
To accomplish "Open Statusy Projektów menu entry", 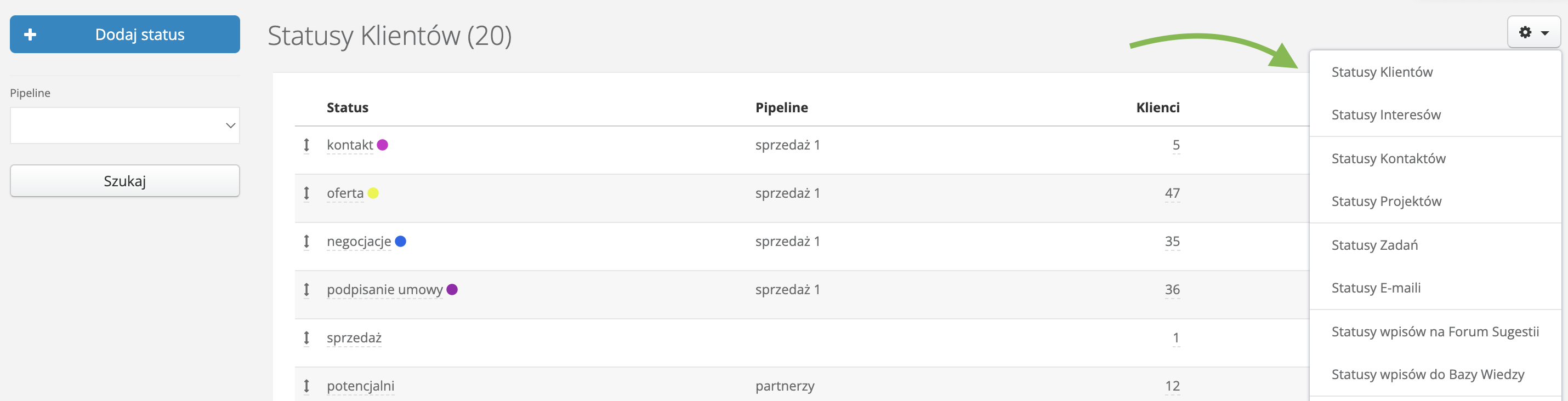I will (1386, 201).
